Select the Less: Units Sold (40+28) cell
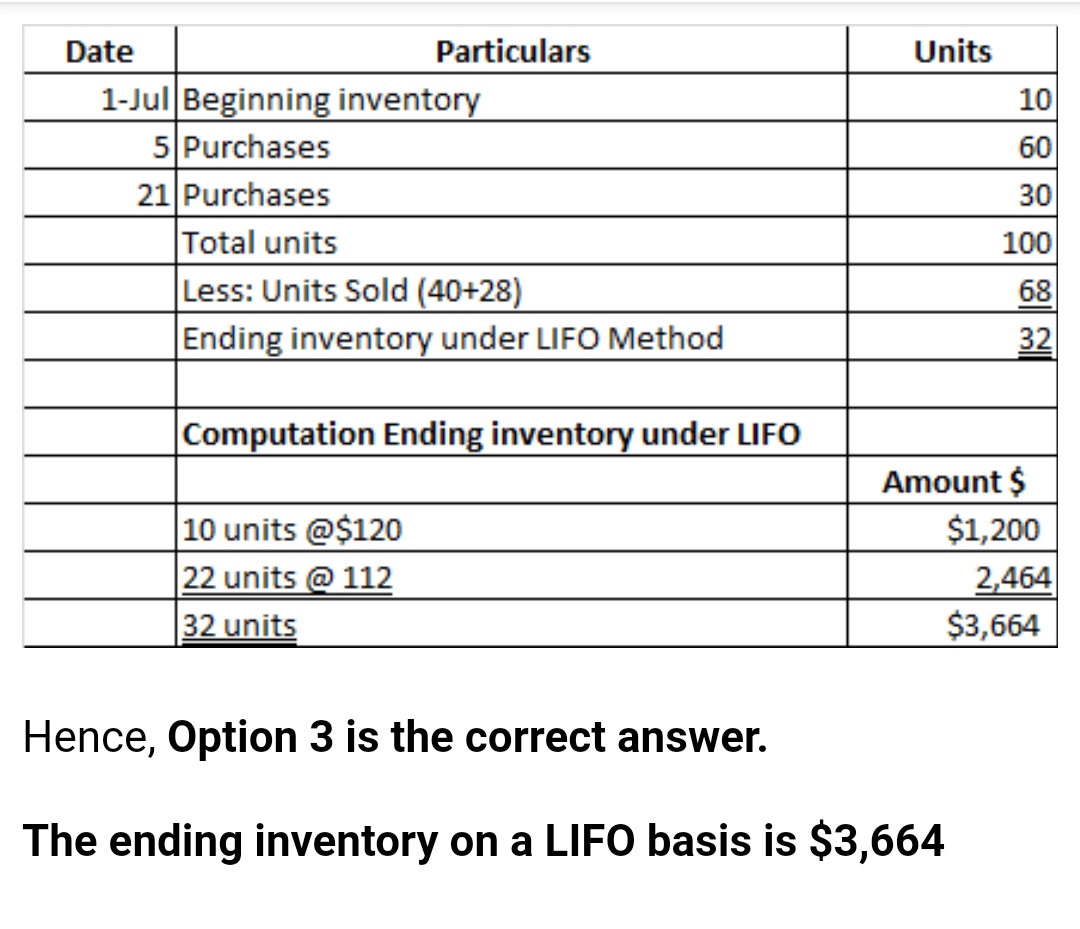 (354, 291)
